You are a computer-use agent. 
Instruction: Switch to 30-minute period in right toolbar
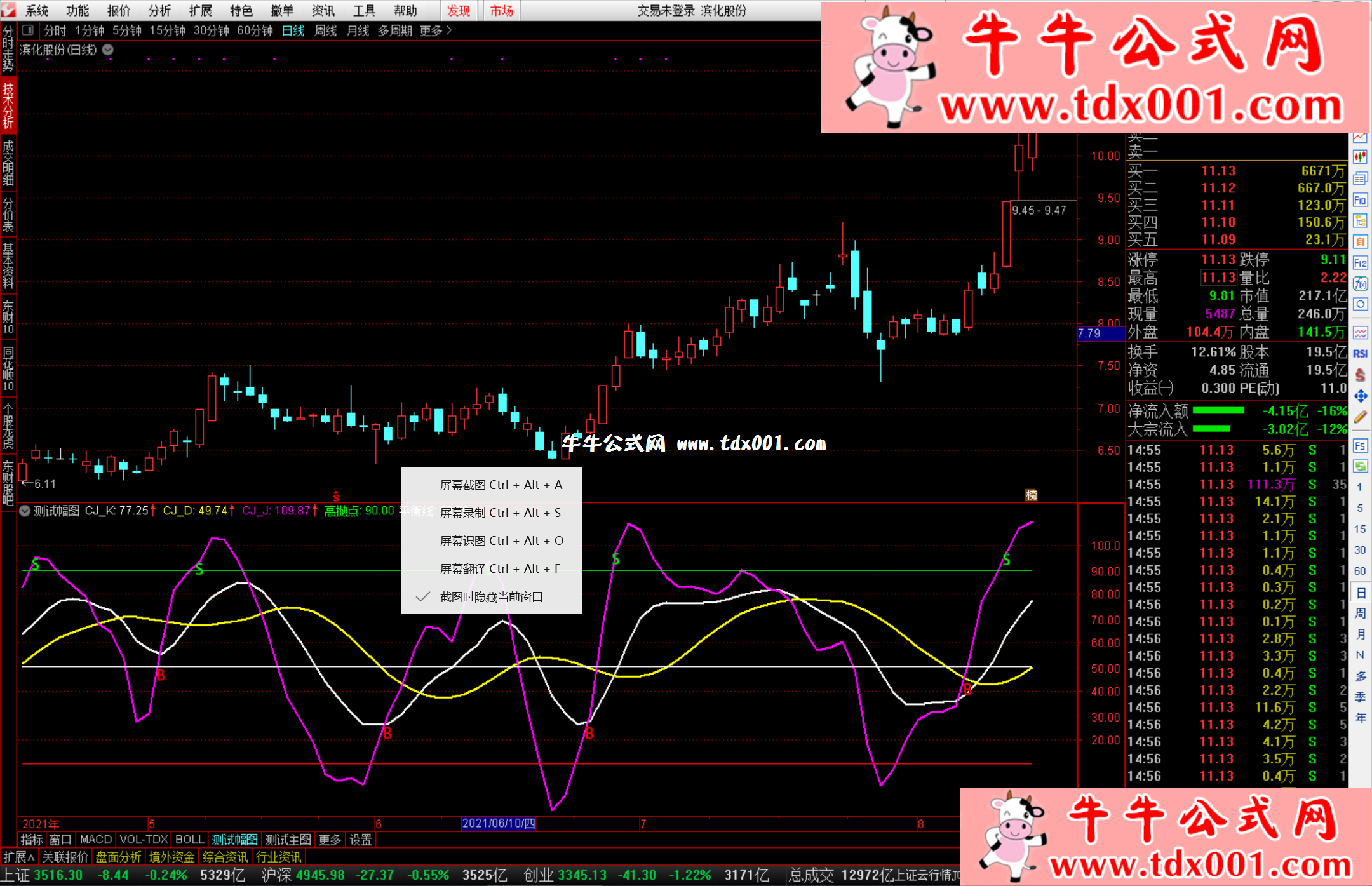coord(1359,550)
